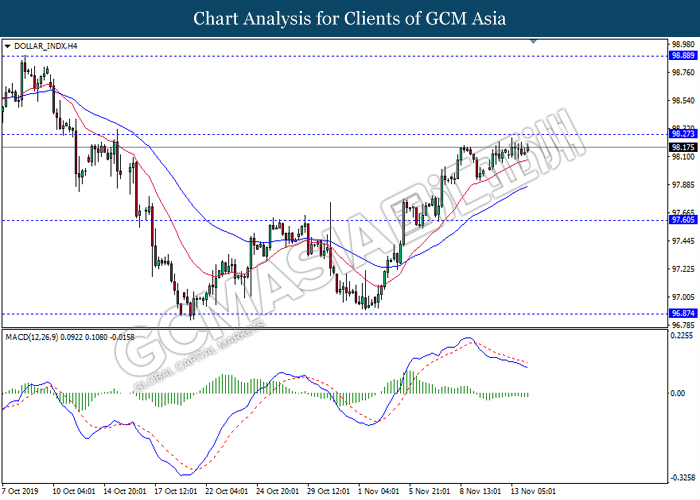This screenshot has height=500, width=700.
Task: Click the Chart Analysis for Clients of GCM Asia title
Action: pos(350,18)
